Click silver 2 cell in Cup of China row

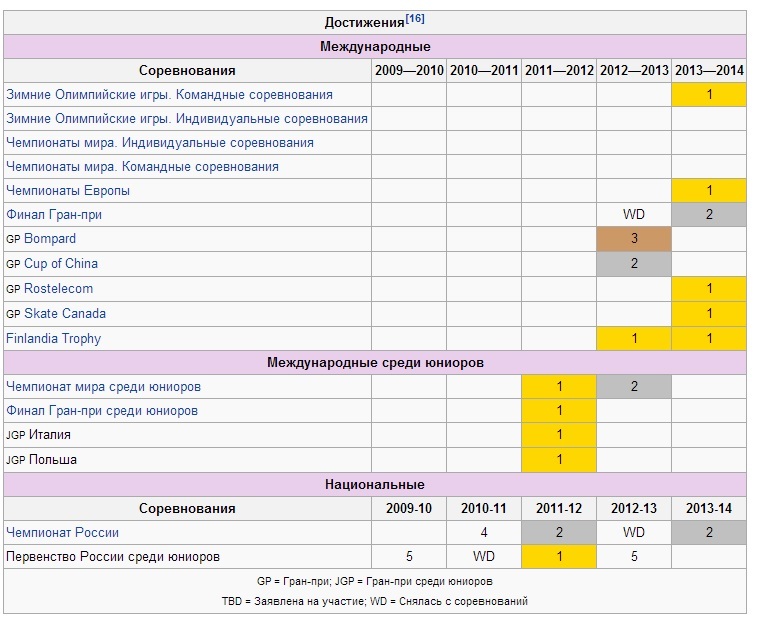point(634,263)
